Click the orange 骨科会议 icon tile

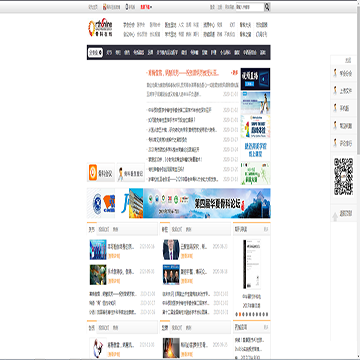(x=101, y=173)
